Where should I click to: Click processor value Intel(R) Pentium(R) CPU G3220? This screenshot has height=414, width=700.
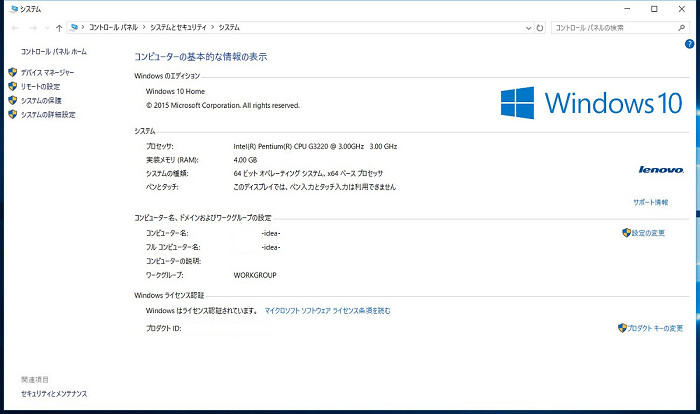pos(315,146)
